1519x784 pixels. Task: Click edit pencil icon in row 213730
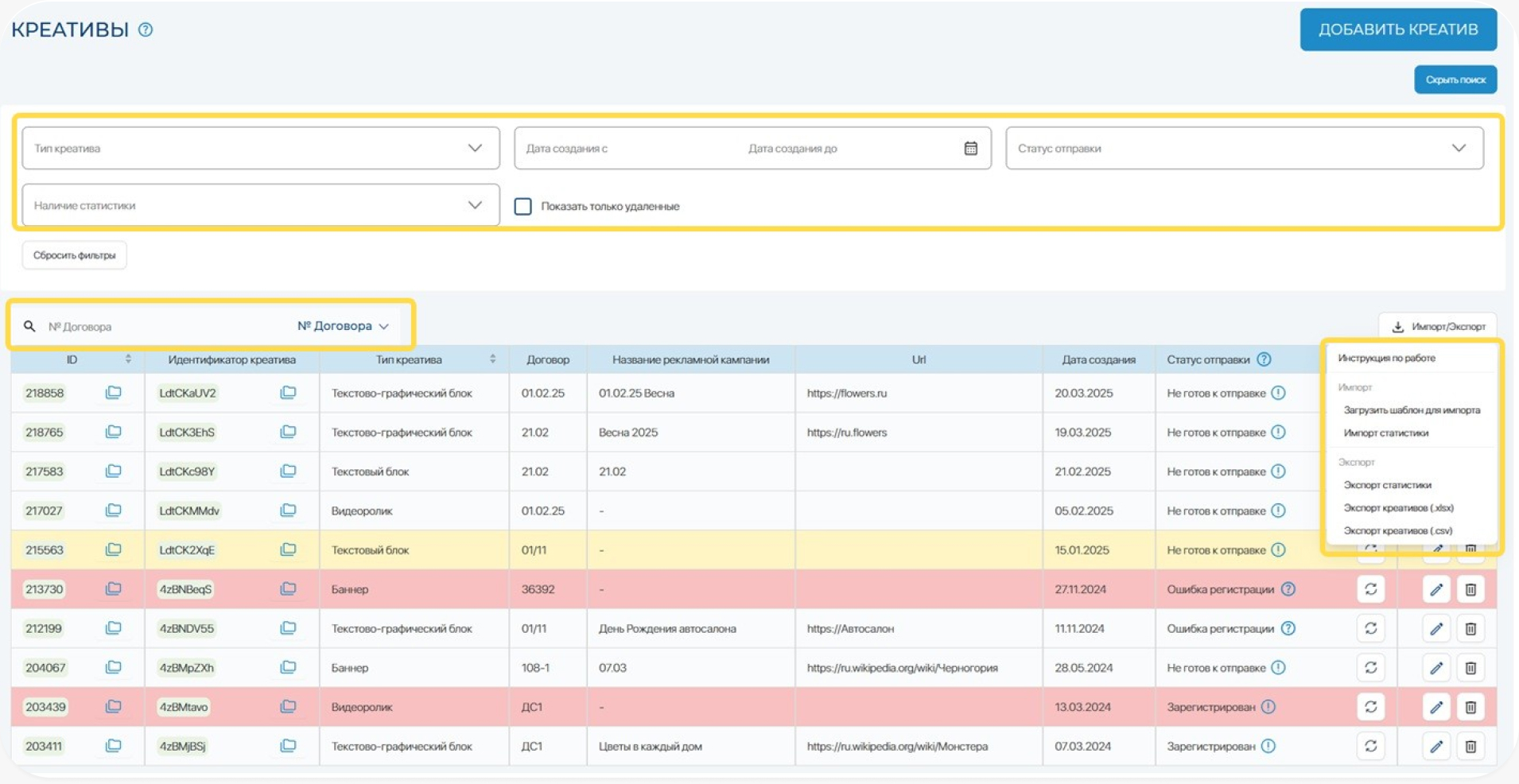click(1436, 589)
